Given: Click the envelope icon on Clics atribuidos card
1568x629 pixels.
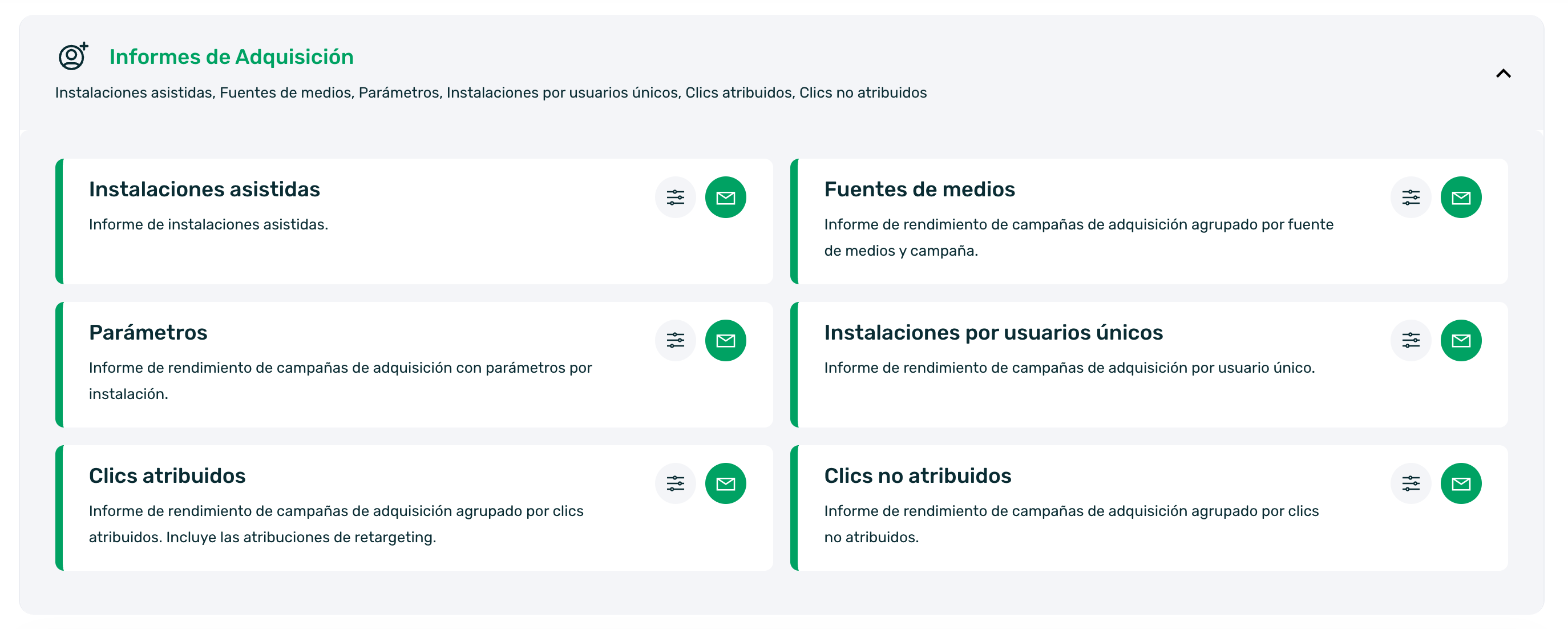Looking at the screenshot, I should (x=726, y=483).
